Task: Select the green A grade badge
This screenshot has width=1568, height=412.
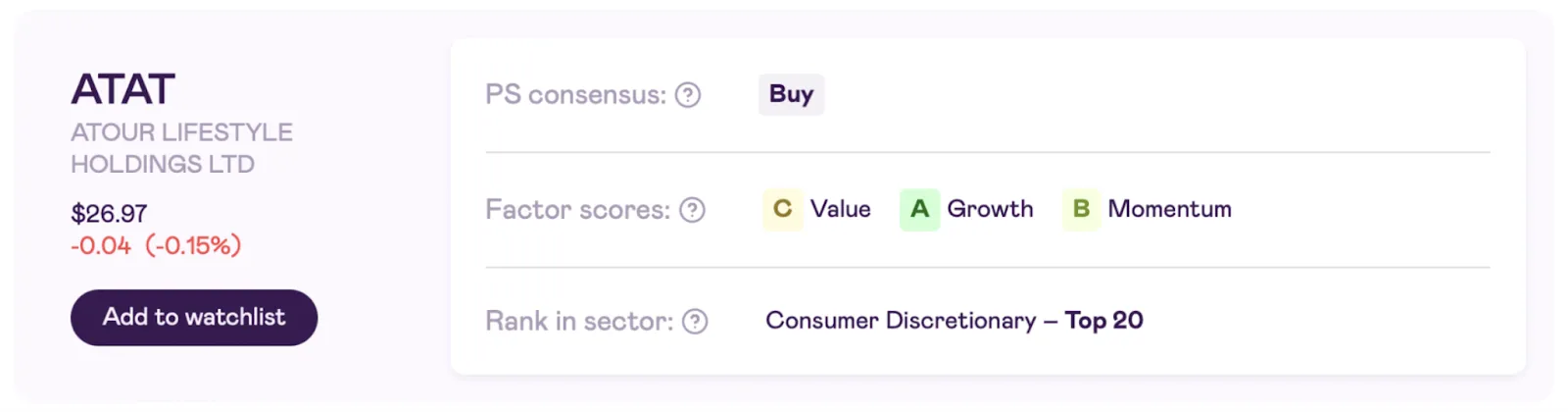Action: tap(919, 209)
